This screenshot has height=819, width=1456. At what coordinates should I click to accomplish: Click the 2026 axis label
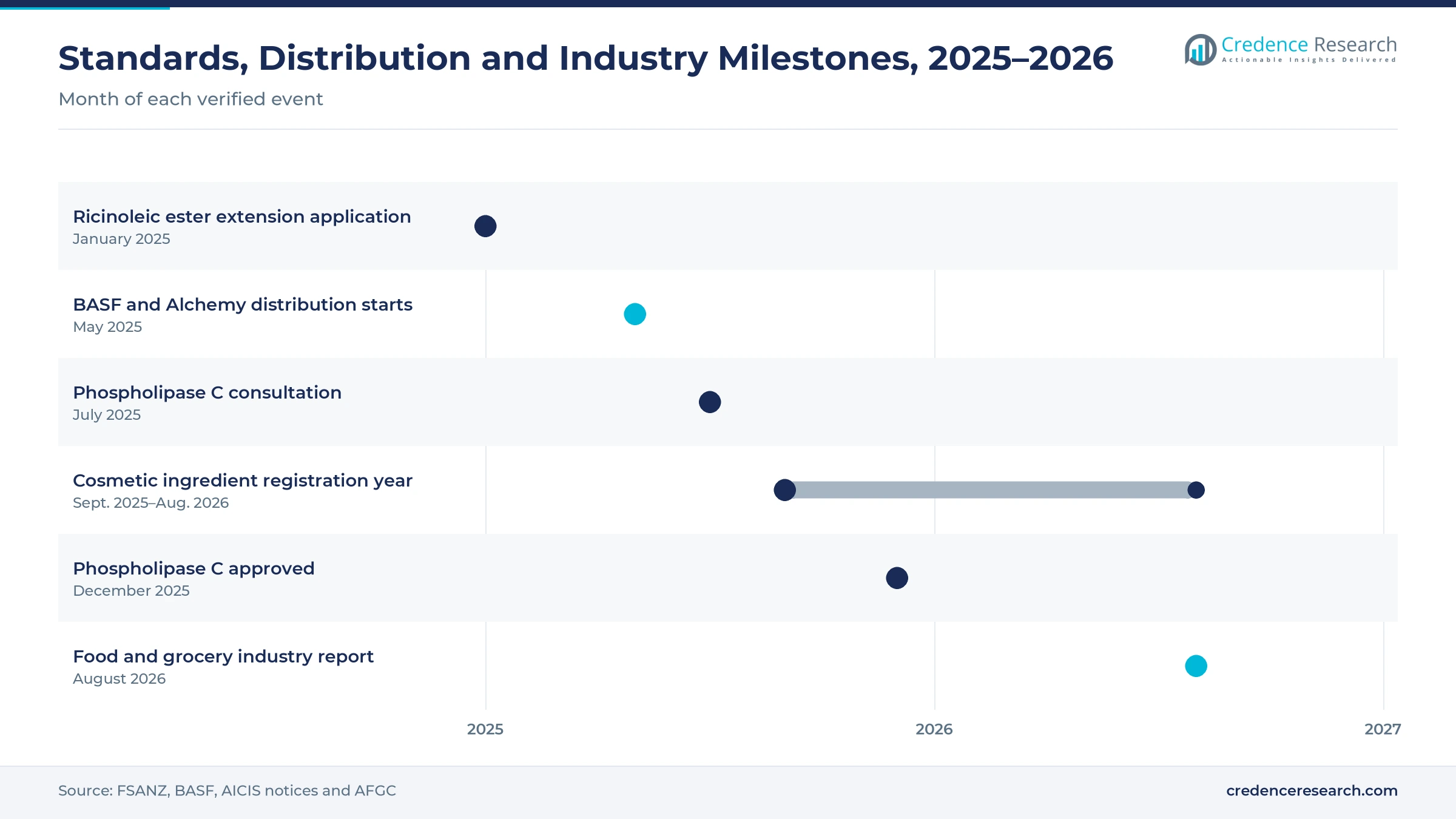coord(934,729)
